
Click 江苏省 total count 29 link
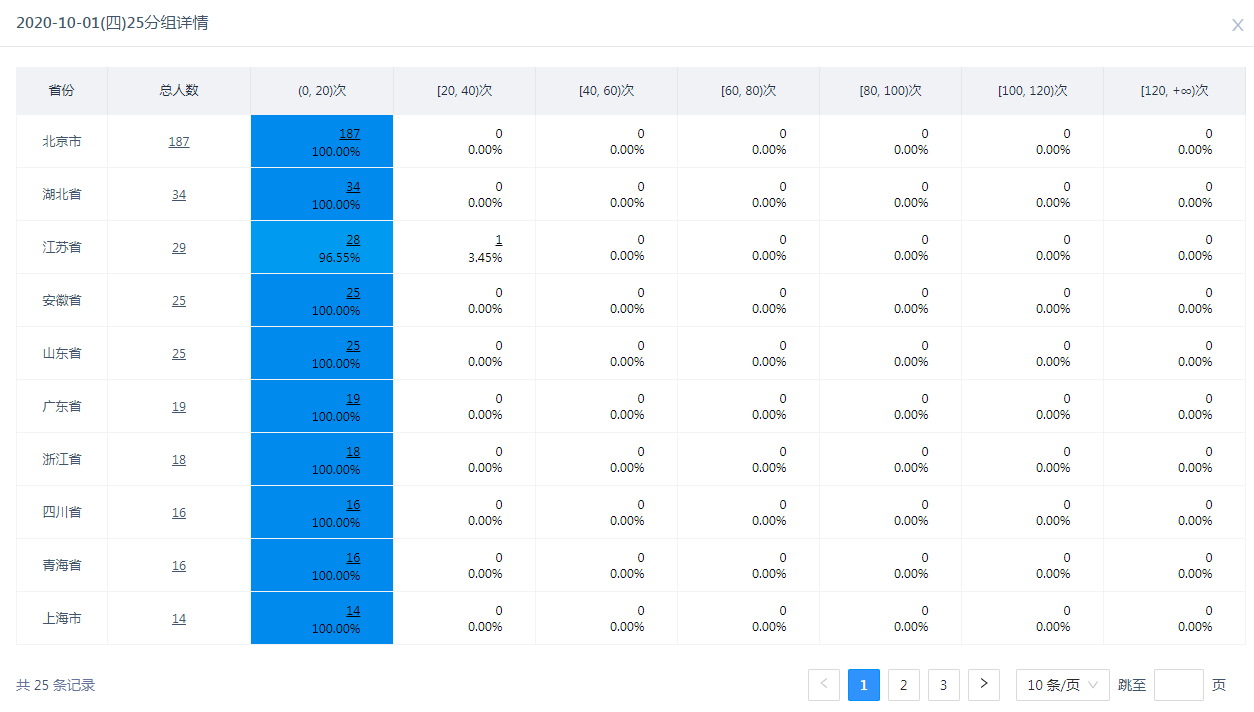click(179, 248)
